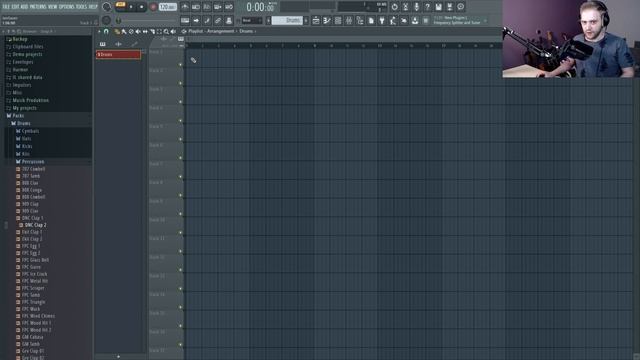This screenshot has width=640, height=360.
Task: Open the Channel rack view icon
Action: click(x=338, y=20)
